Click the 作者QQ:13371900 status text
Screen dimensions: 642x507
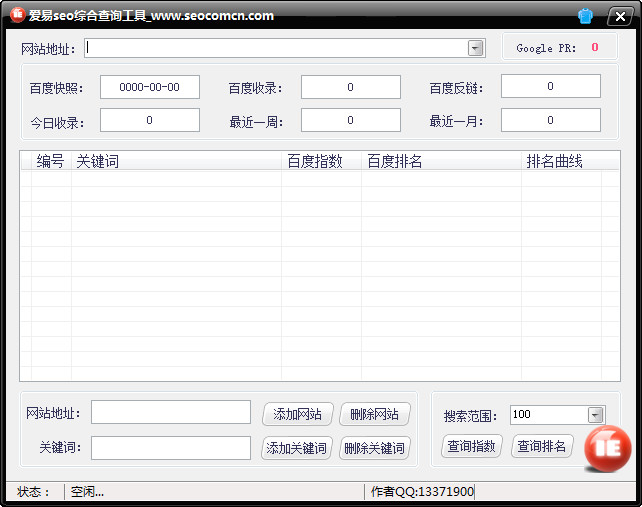pos(422,491)
